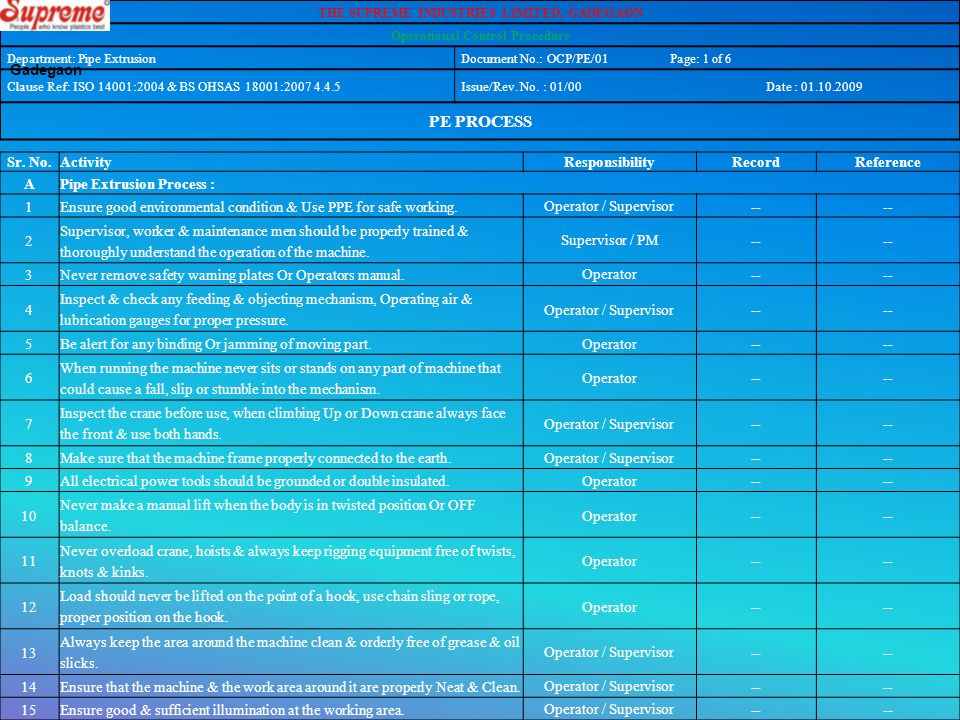Click 'Operator / Supervisor' cell in row 1

coord(609,206)
